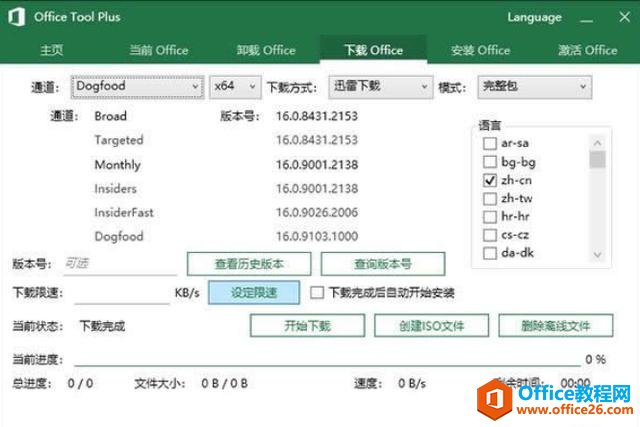Image resolution: width=640 pixels, height=427 pixels.
Task: Click the 当前进度 progress bar
Action: (x=327, y=364)
